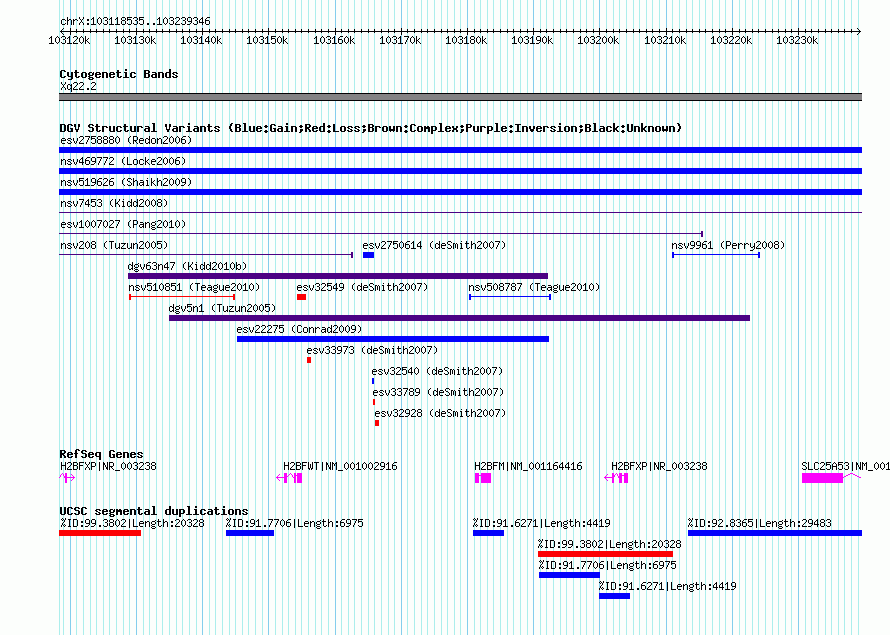Click the tiny blue esv32540 marker

pyautogui.click(x=373, y=381)
